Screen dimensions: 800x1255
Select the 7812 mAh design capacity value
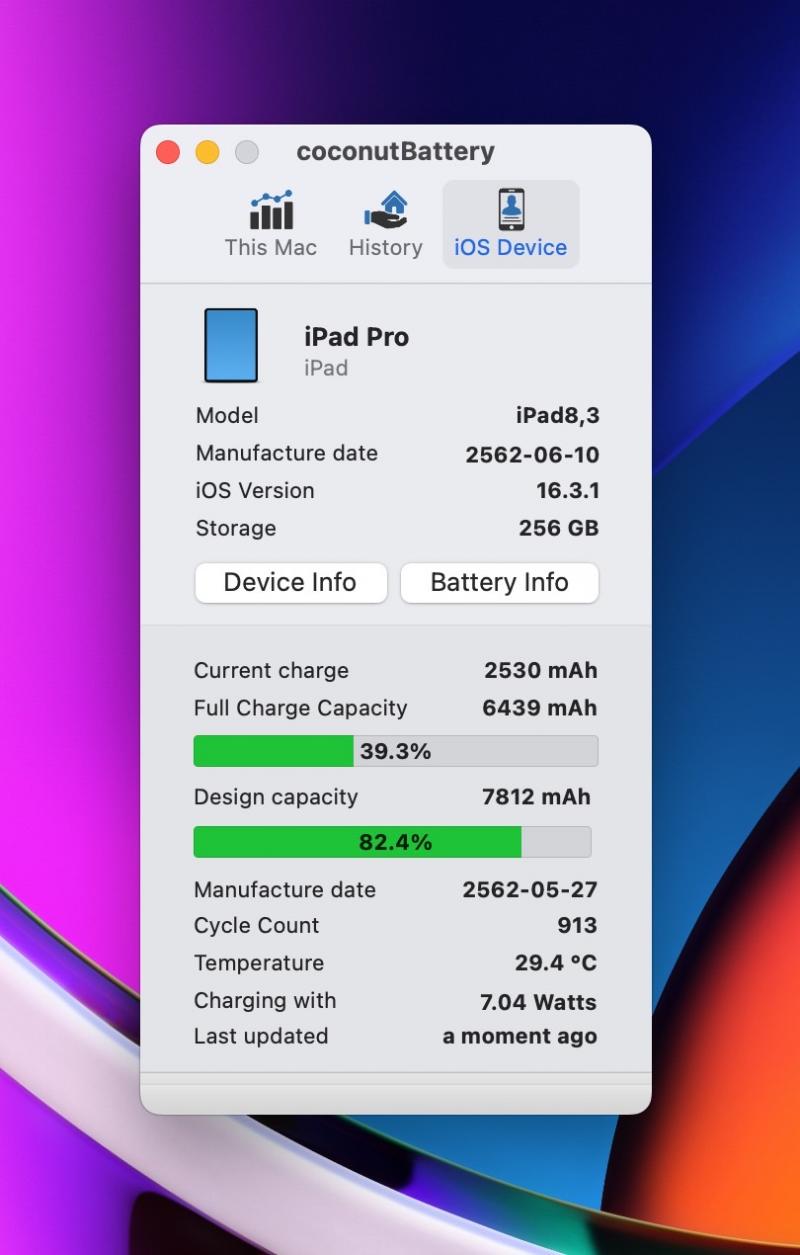click(537, 797)
